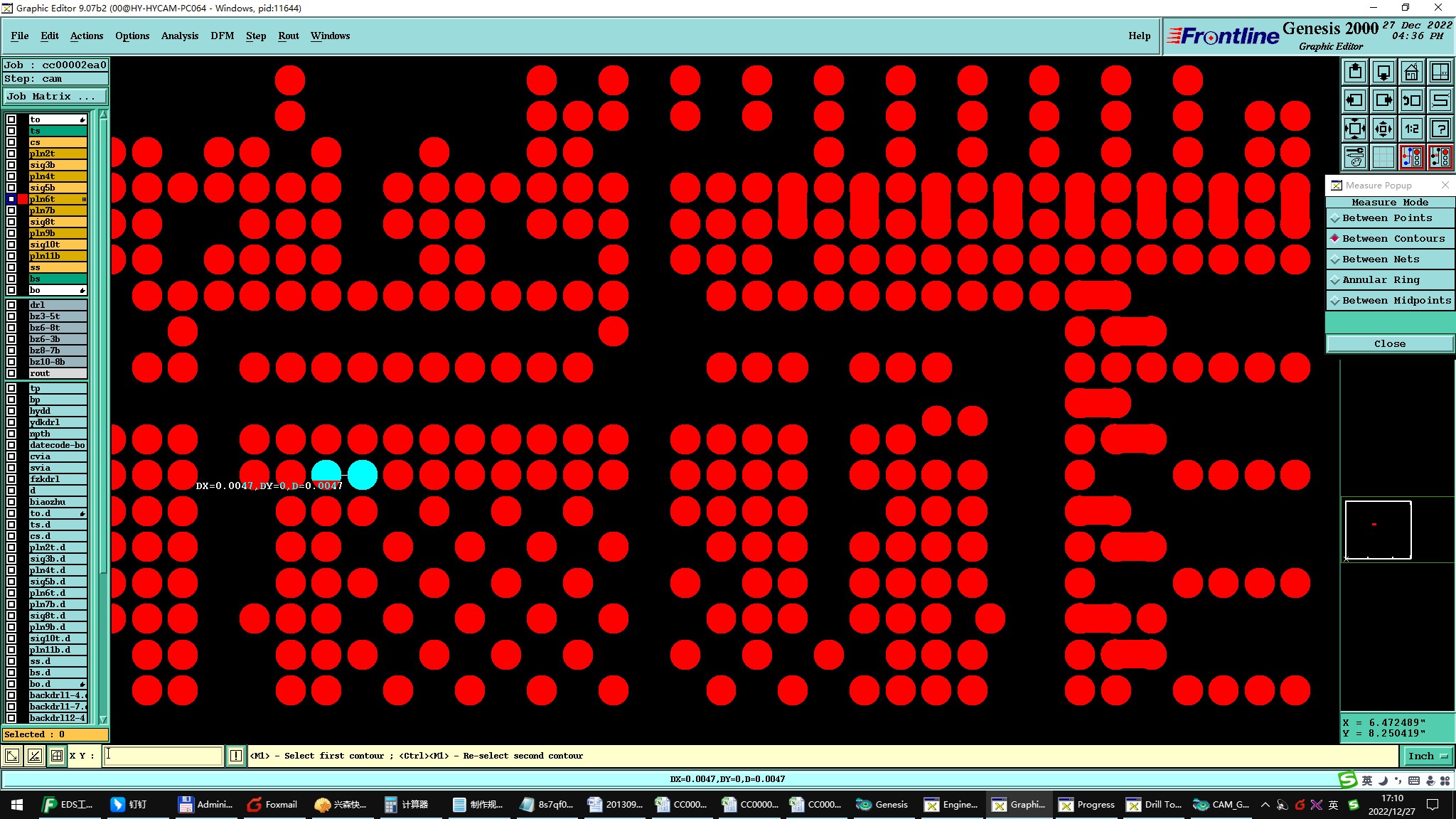Show hidden taskbar tray icons chevron
Viewport: 1456px width, 819px height.
(x=1265, y=805)
